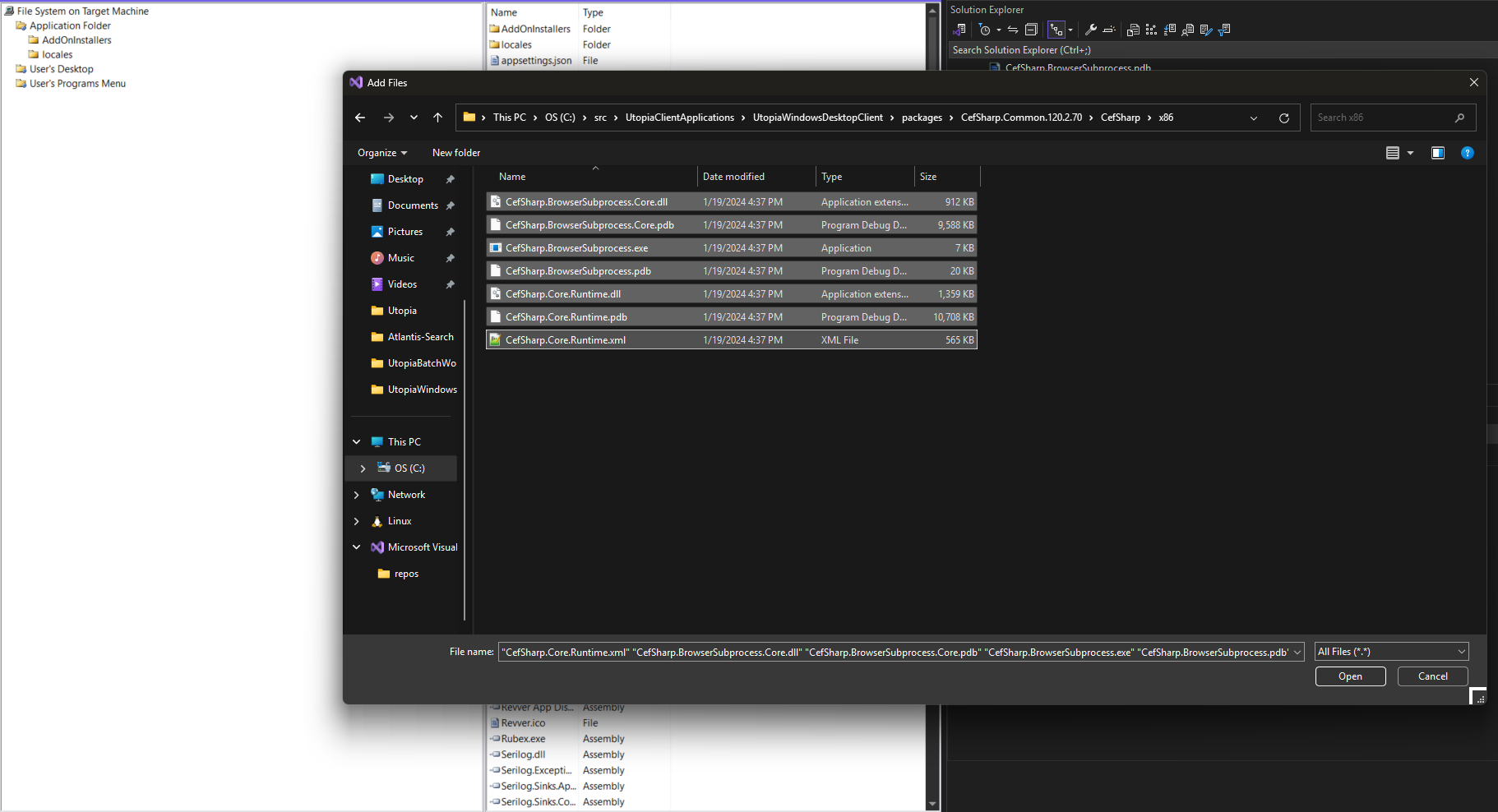Click the File name text box
The image size is (1498, 812).
(895, 653)
